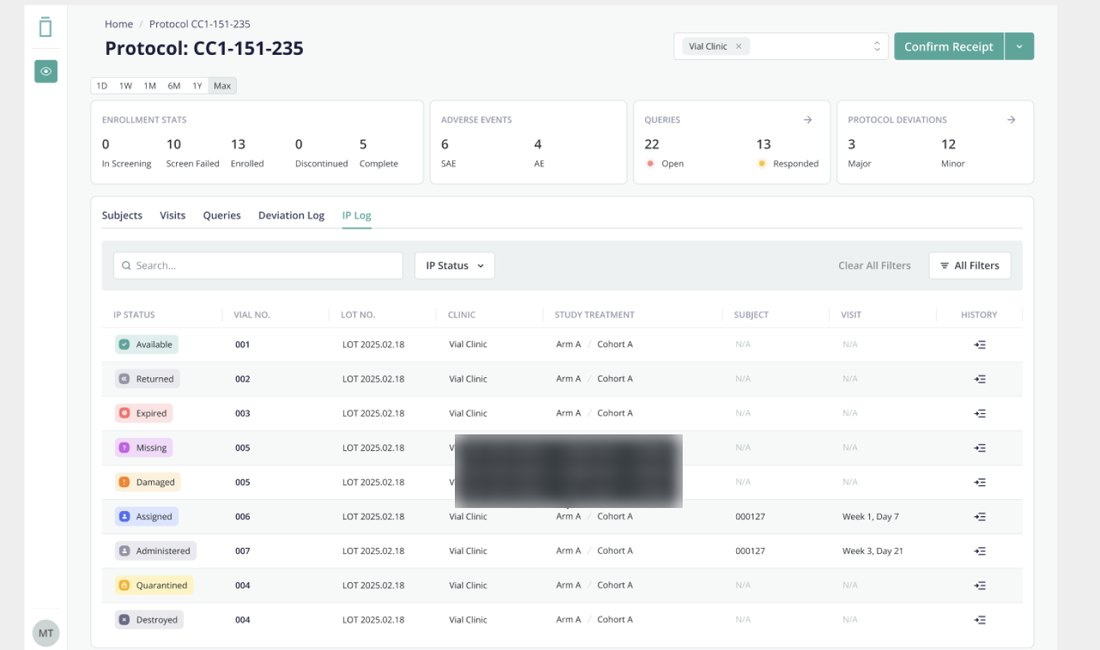The width and height of the screenshot is (1100, 650).
Task: Remove the Vial Clinic chip
Action: 738,46
